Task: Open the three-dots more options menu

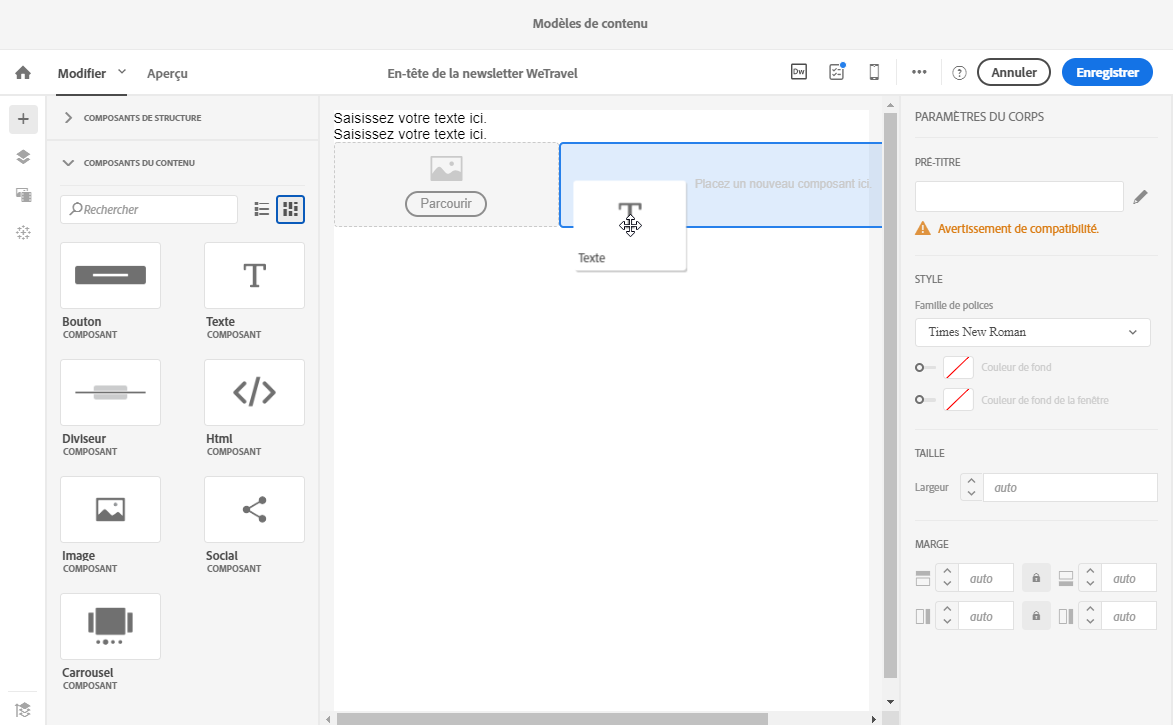Action: tap(919, 72)
